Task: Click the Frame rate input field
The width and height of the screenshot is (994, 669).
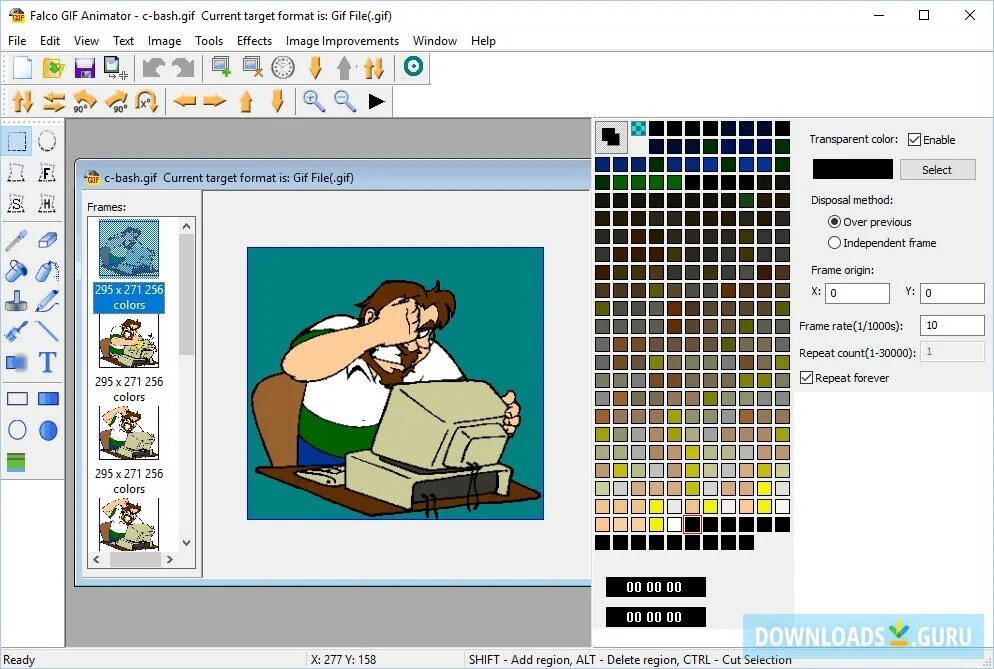Action: tap(952, 325)
